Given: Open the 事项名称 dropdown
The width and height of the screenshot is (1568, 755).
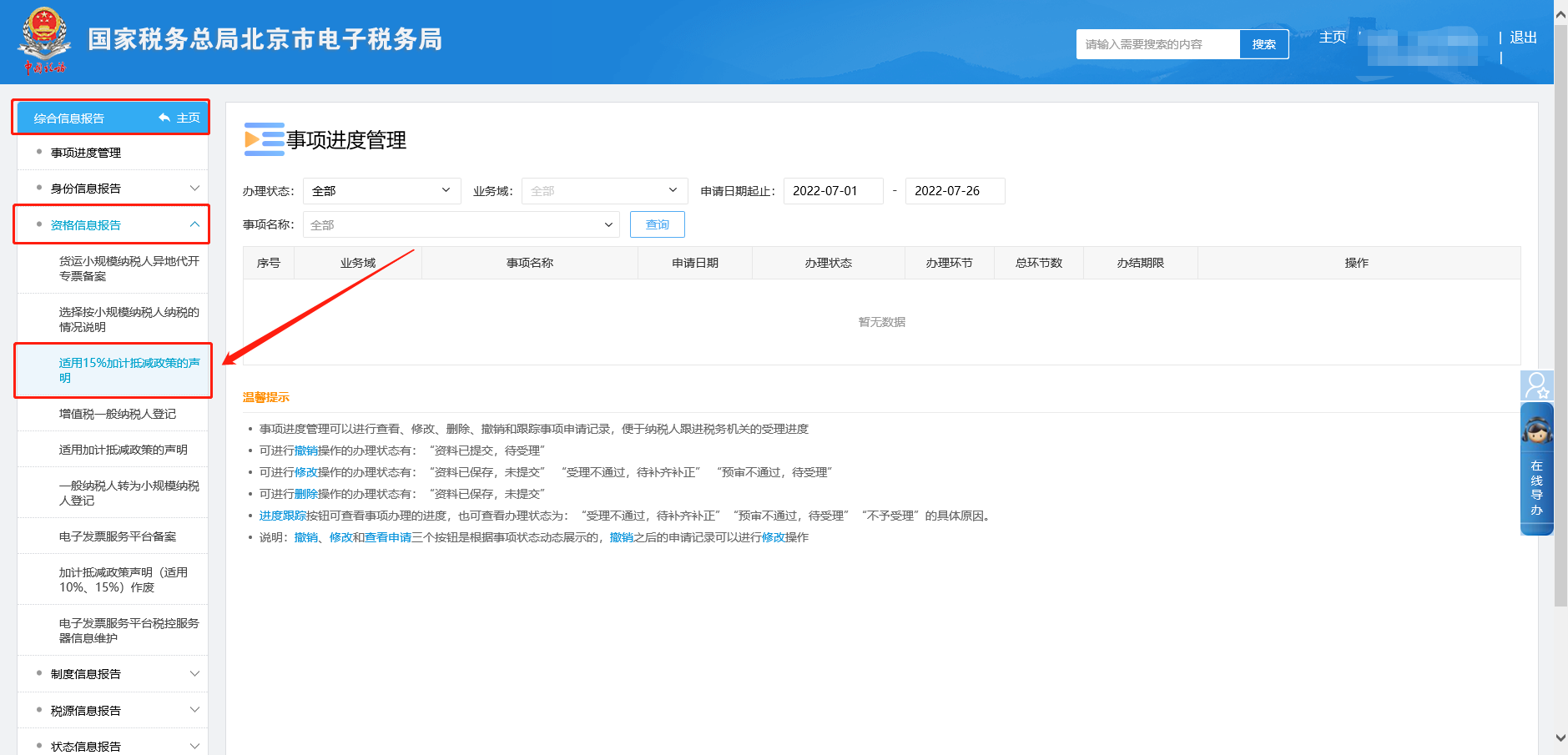Looking at the screenshot, I should (460, 224).
